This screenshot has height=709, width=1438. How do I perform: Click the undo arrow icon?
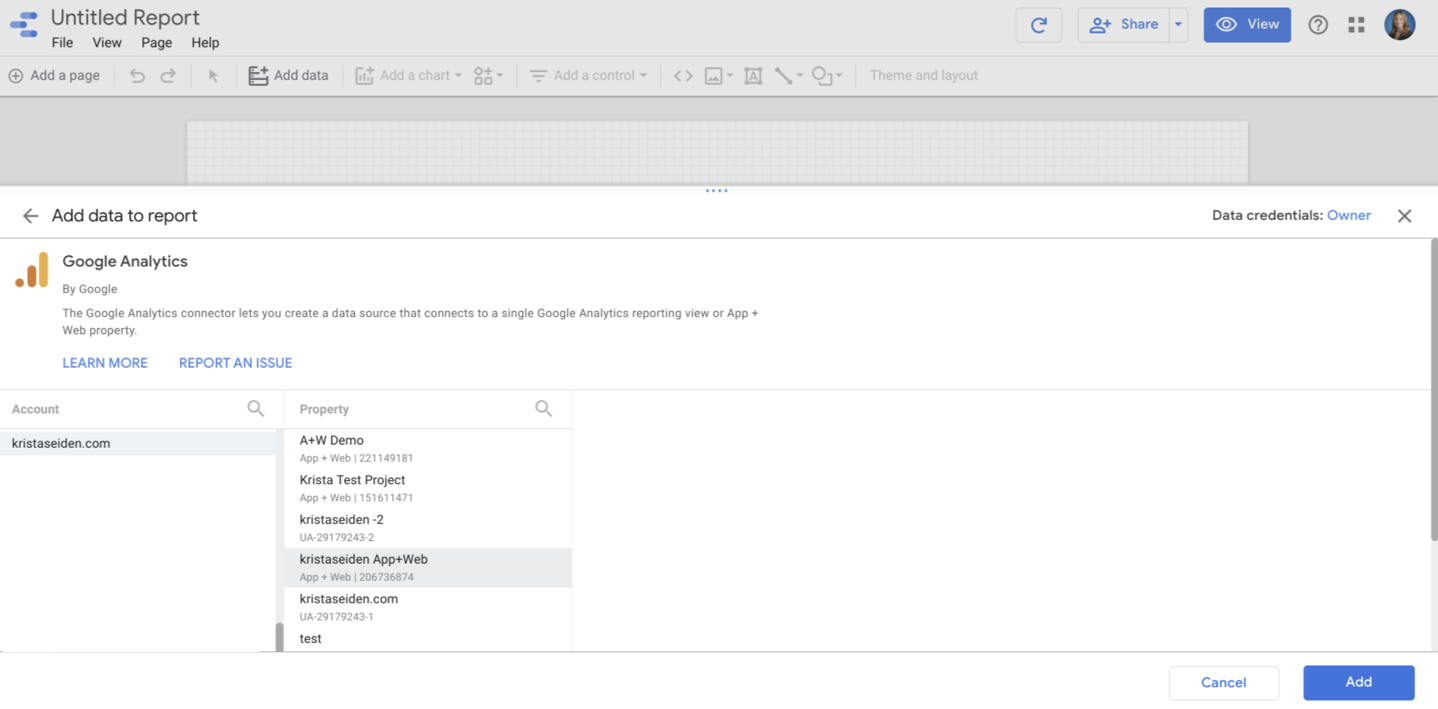[x=137, y=75]
